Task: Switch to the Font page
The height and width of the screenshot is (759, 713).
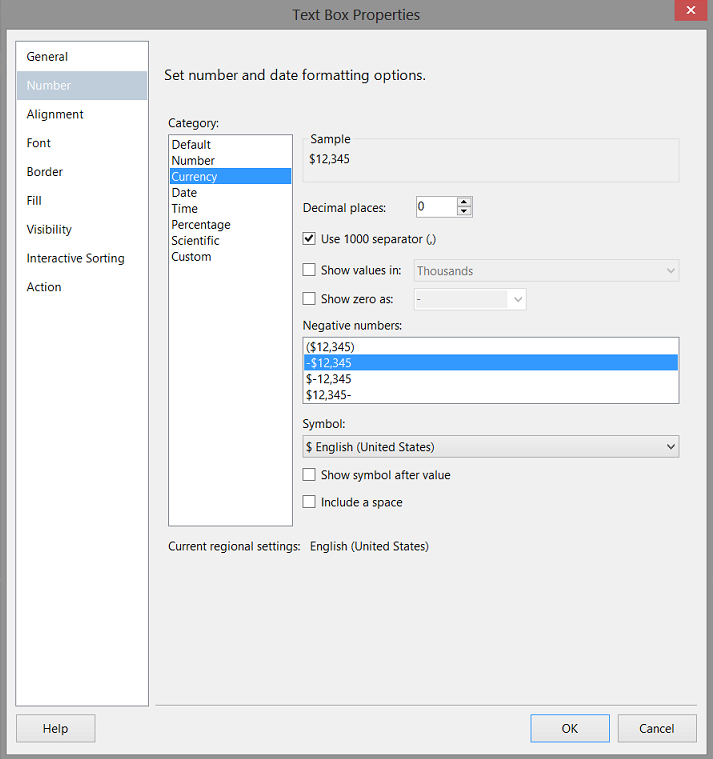Action: click(x=39, y=143)
